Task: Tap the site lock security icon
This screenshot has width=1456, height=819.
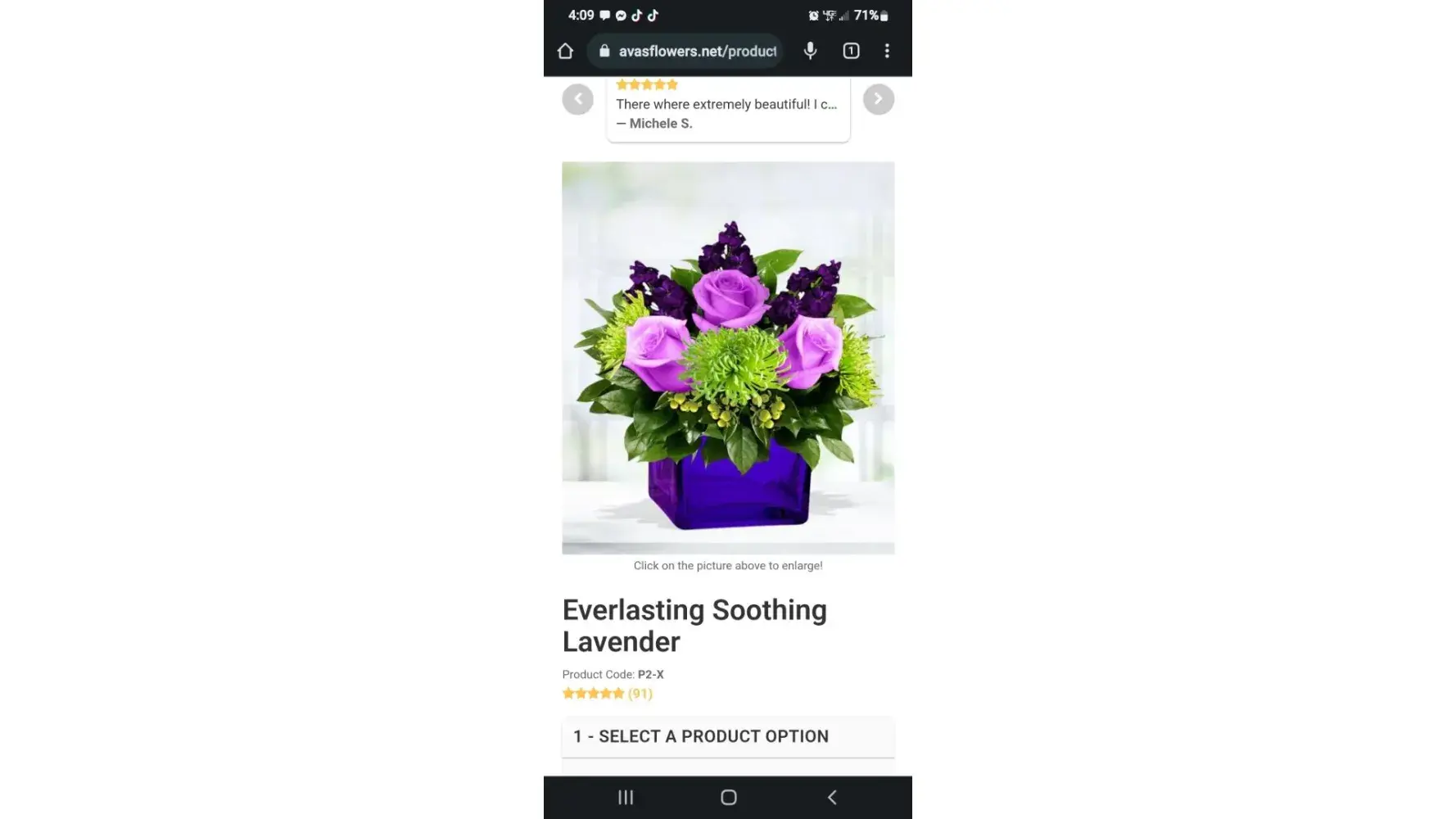Action: point(604,51)
